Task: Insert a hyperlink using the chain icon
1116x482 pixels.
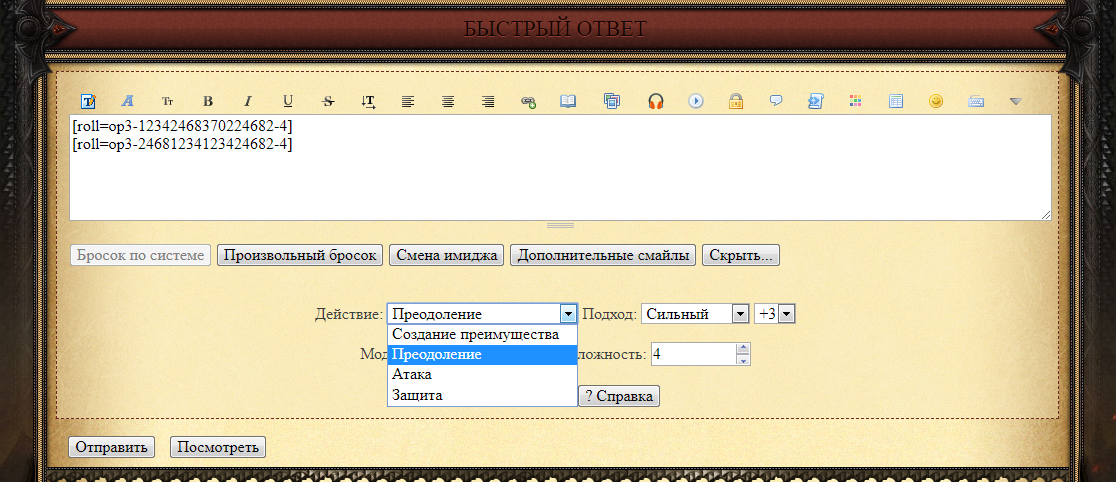Action: pyautogui.click(x=528, y=101)
